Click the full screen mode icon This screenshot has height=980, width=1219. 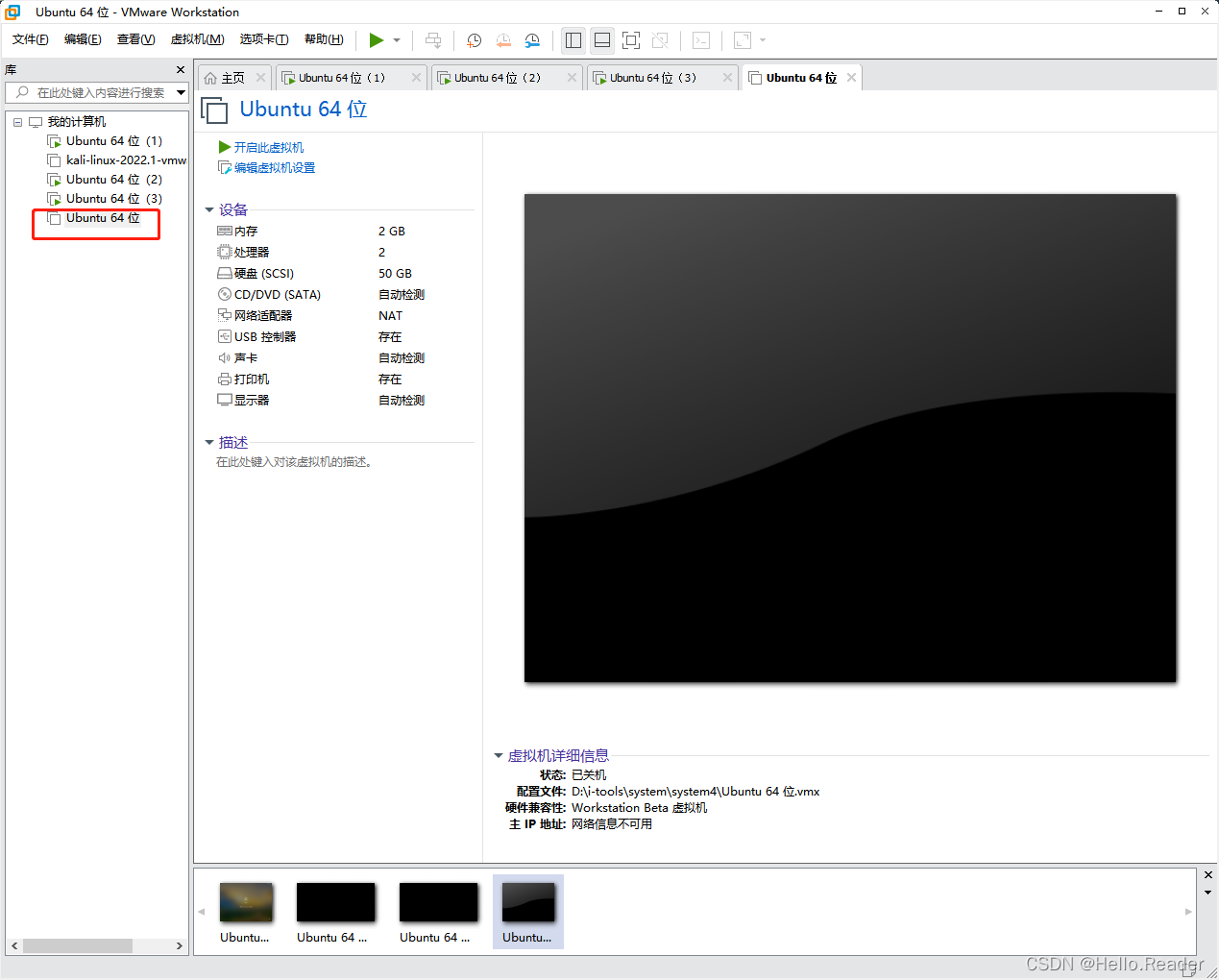click(x=631, y=40)
